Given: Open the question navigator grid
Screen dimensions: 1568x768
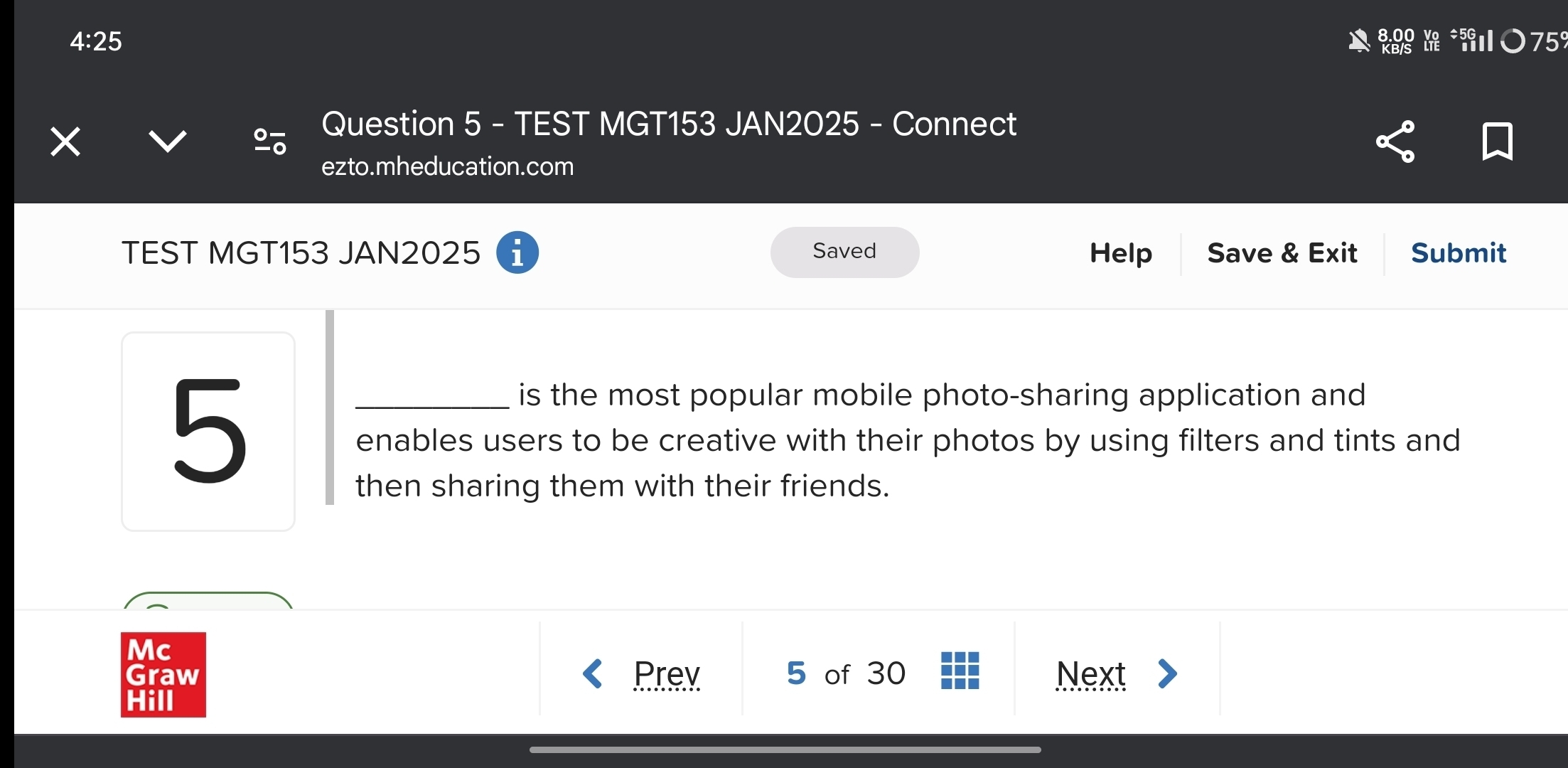Looking at the screenshot, I should (960, 669).
